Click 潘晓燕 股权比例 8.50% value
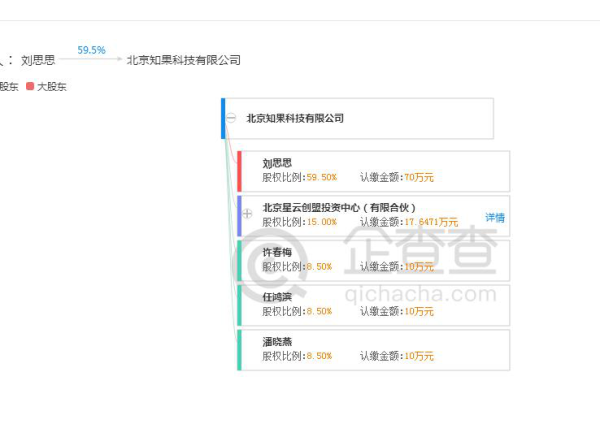This screenshot has height=437, width=600. (319, 356)
